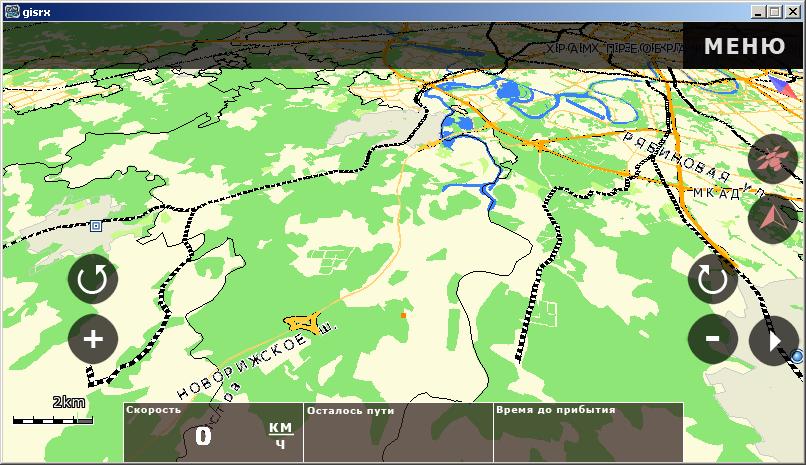Click the gisrx window title icon
806x465 pixels.
coord(12,11)
